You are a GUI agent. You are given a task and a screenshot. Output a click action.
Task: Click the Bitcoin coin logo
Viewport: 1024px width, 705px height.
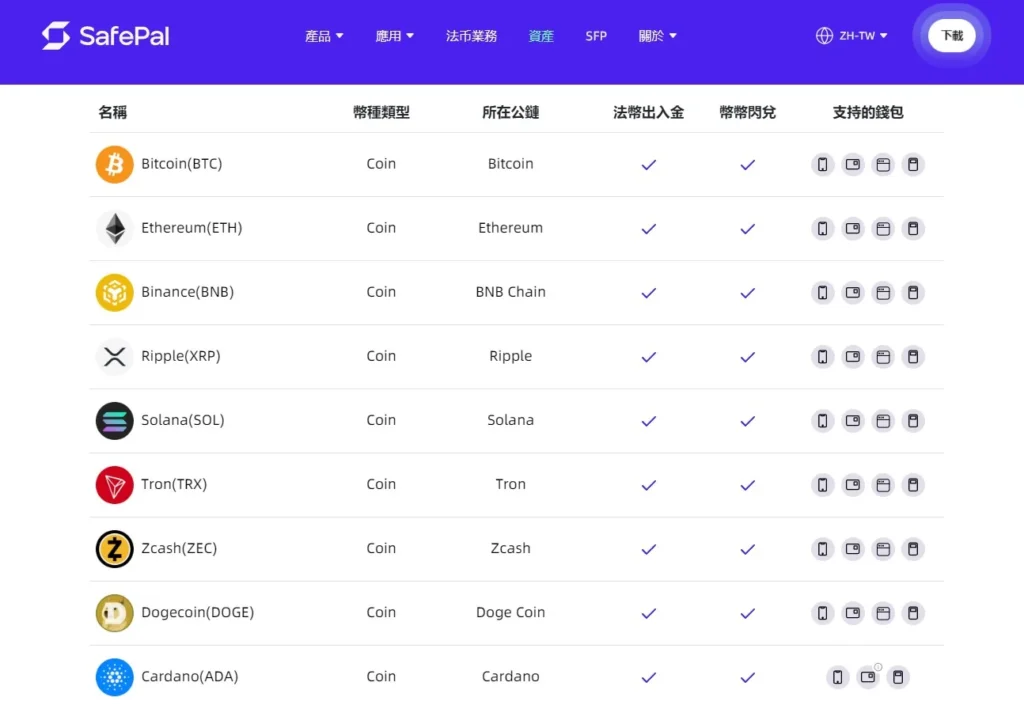click(114, 164)
